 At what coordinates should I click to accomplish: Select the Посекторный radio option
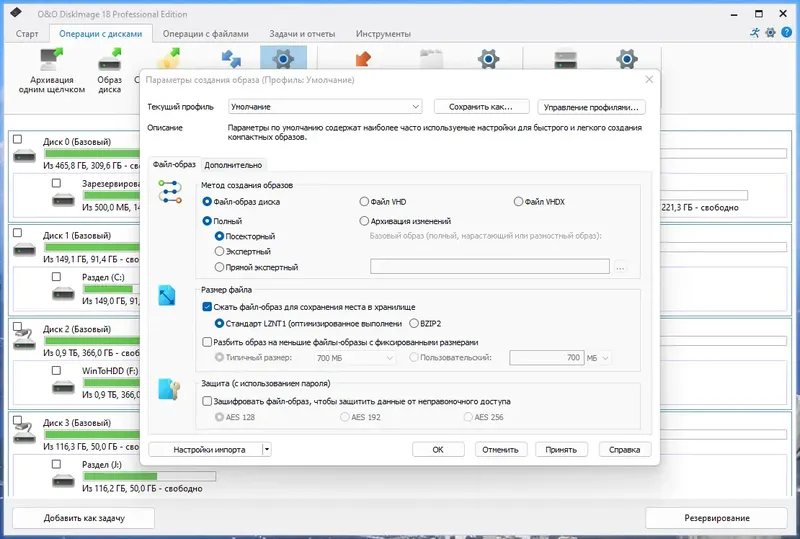[x=219, y=236]
